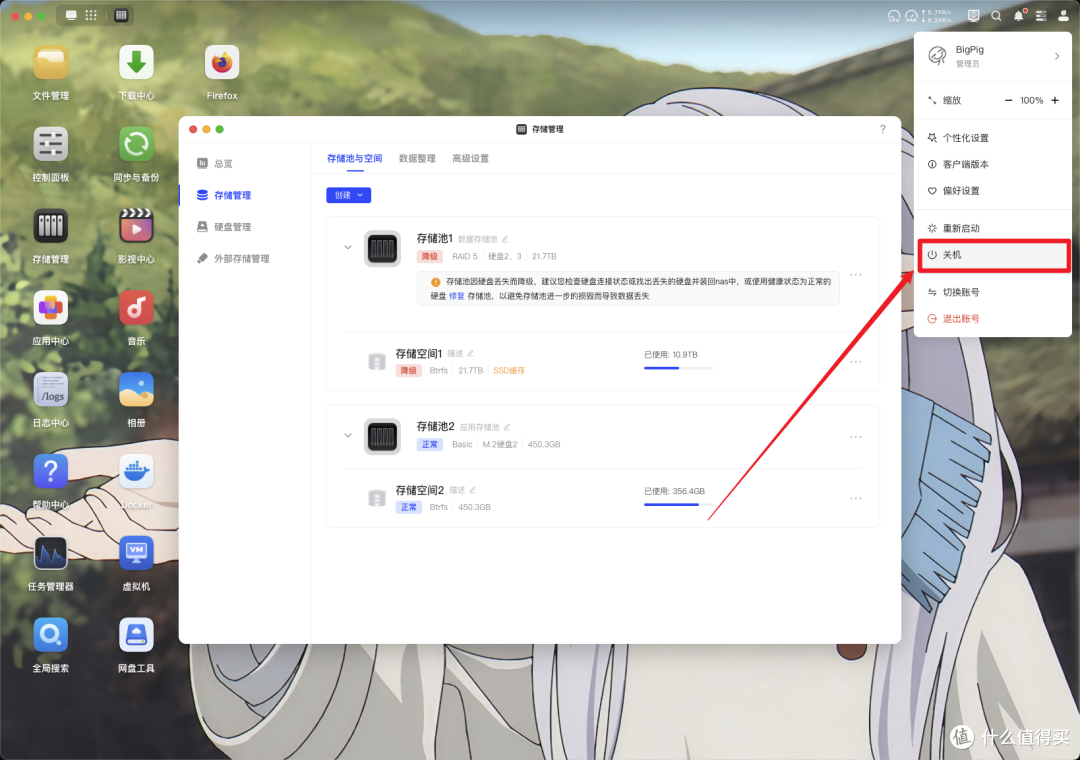Open the 应用中心 desktop icon
Image resolution: width=1080 pixels, height=760 pixels.
click(x=50, y=309)
